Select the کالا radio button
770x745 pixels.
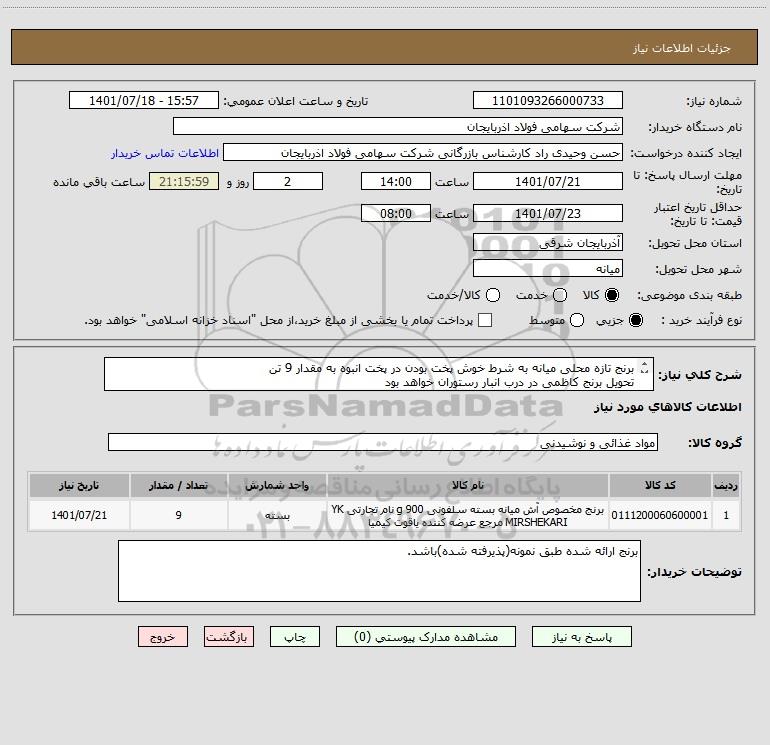tap(612, 295)
